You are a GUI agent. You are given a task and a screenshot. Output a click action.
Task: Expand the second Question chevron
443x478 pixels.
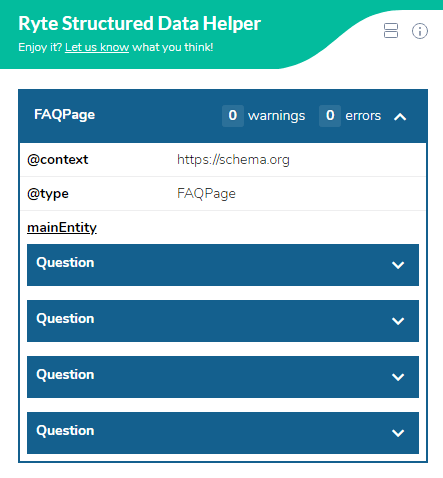coord(398,321)
